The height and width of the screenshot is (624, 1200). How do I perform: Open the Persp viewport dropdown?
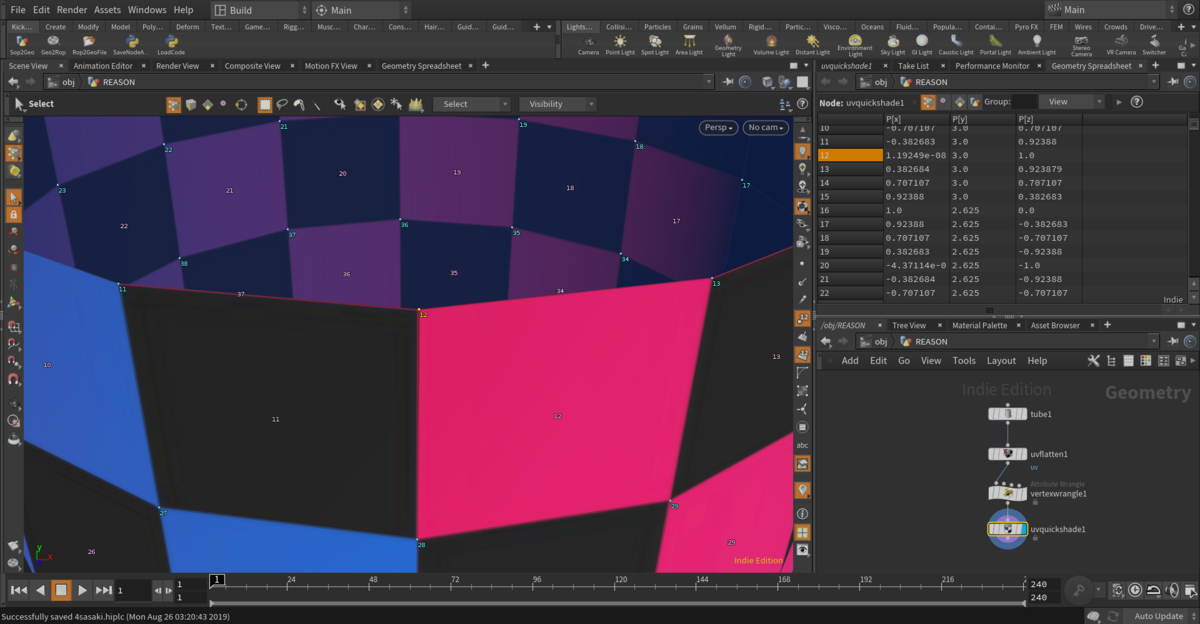(718, 128)
